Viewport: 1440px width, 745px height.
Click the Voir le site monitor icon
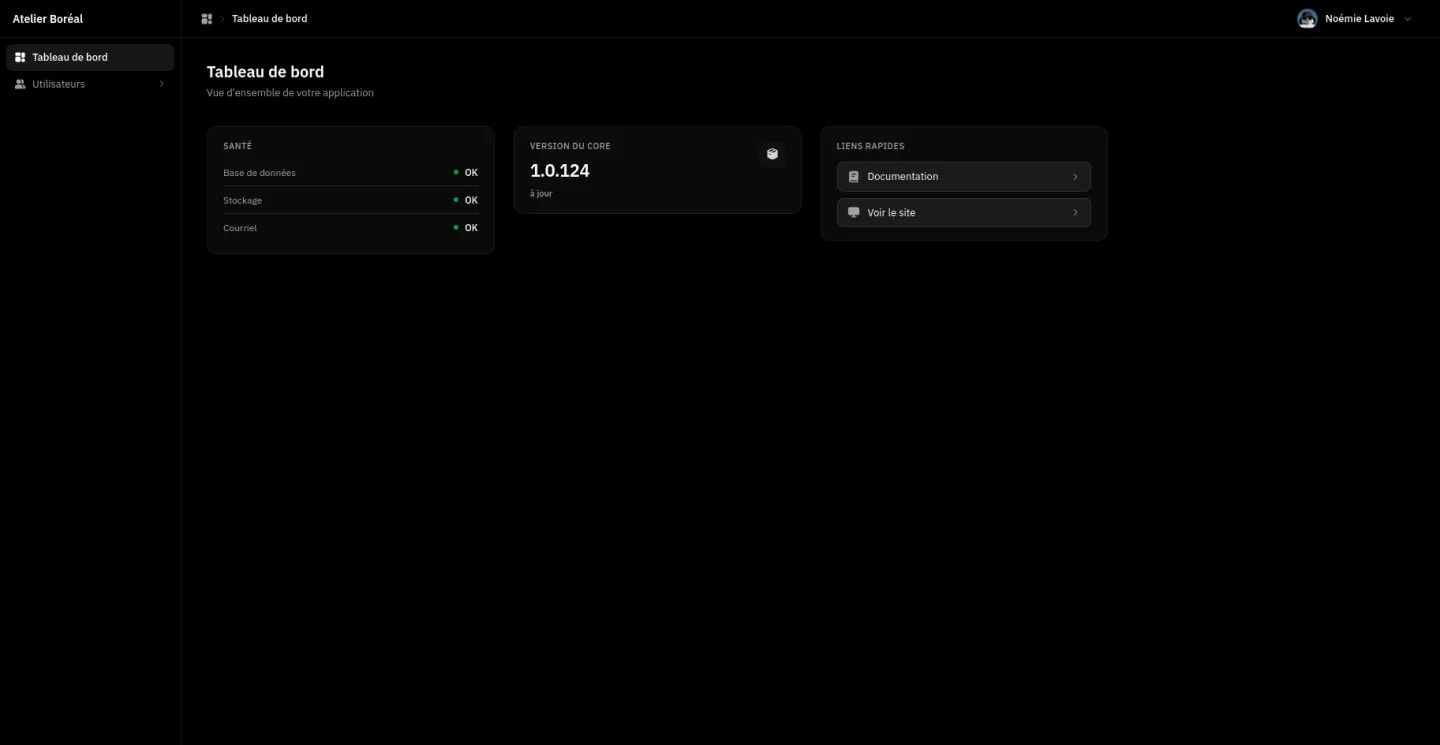click(853, 212)
